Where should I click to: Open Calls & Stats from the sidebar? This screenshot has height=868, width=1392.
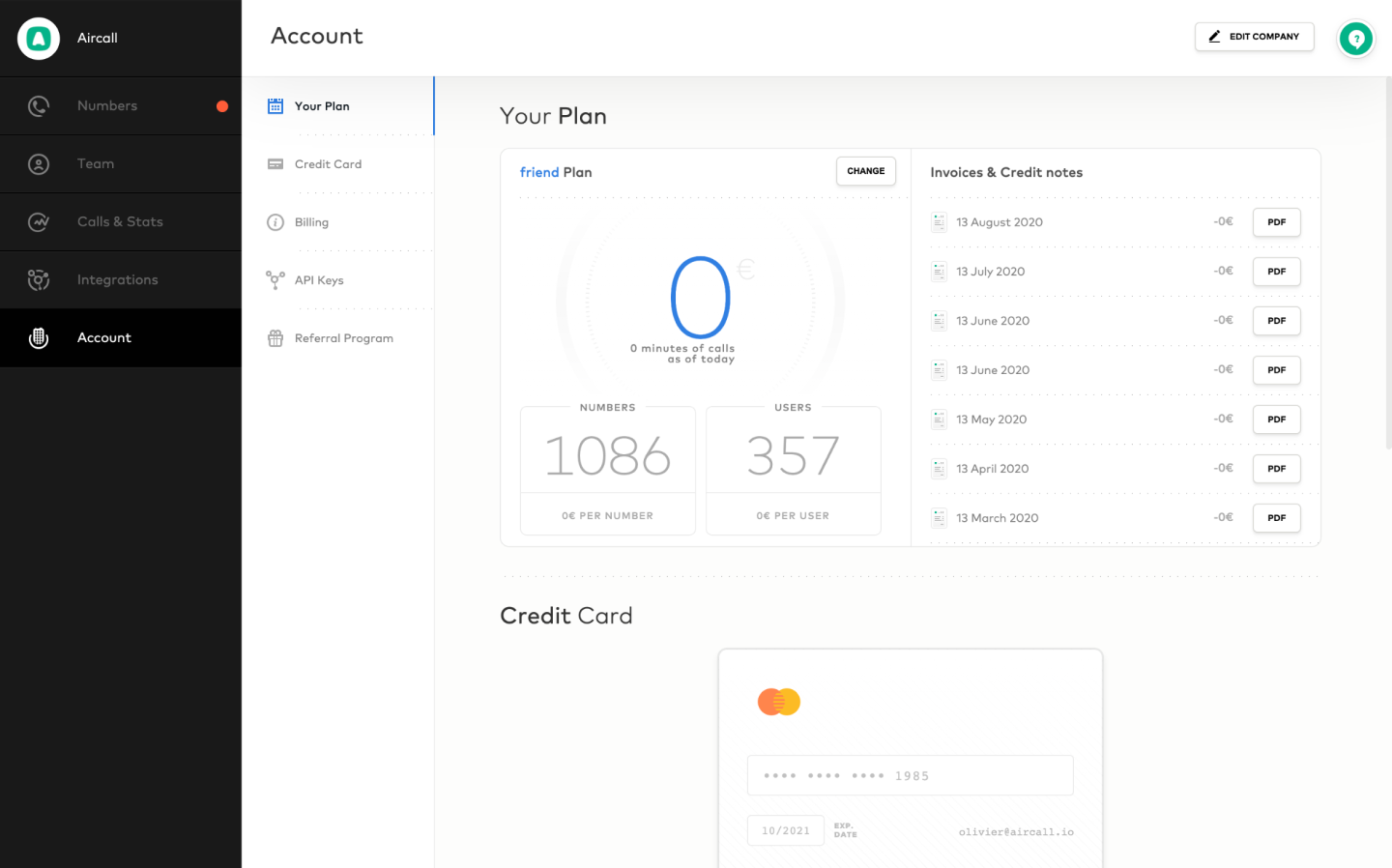point(120,221)
